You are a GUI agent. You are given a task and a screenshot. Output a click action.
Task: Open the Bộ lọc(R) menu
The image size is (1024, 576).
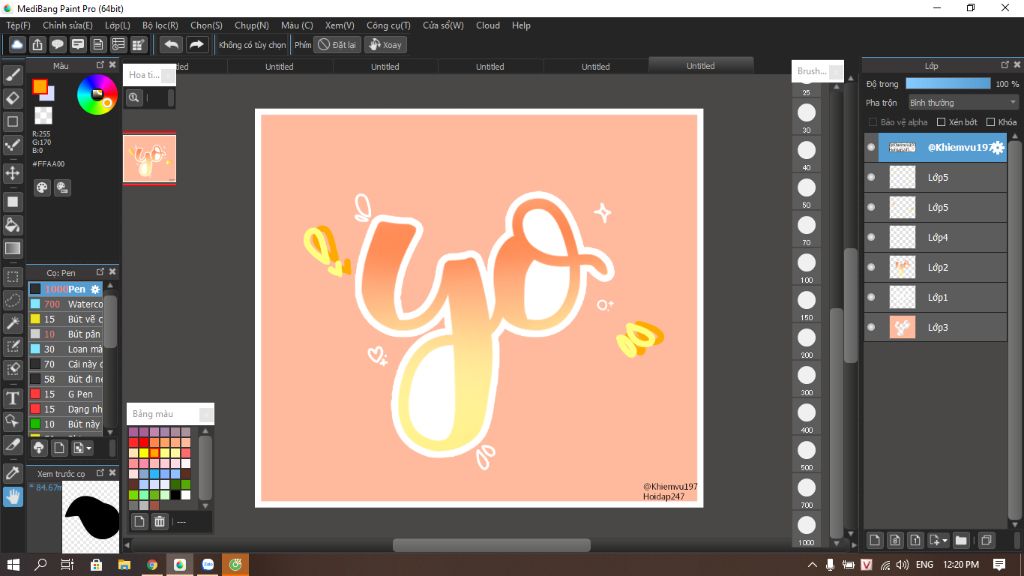tap(160, 25)
